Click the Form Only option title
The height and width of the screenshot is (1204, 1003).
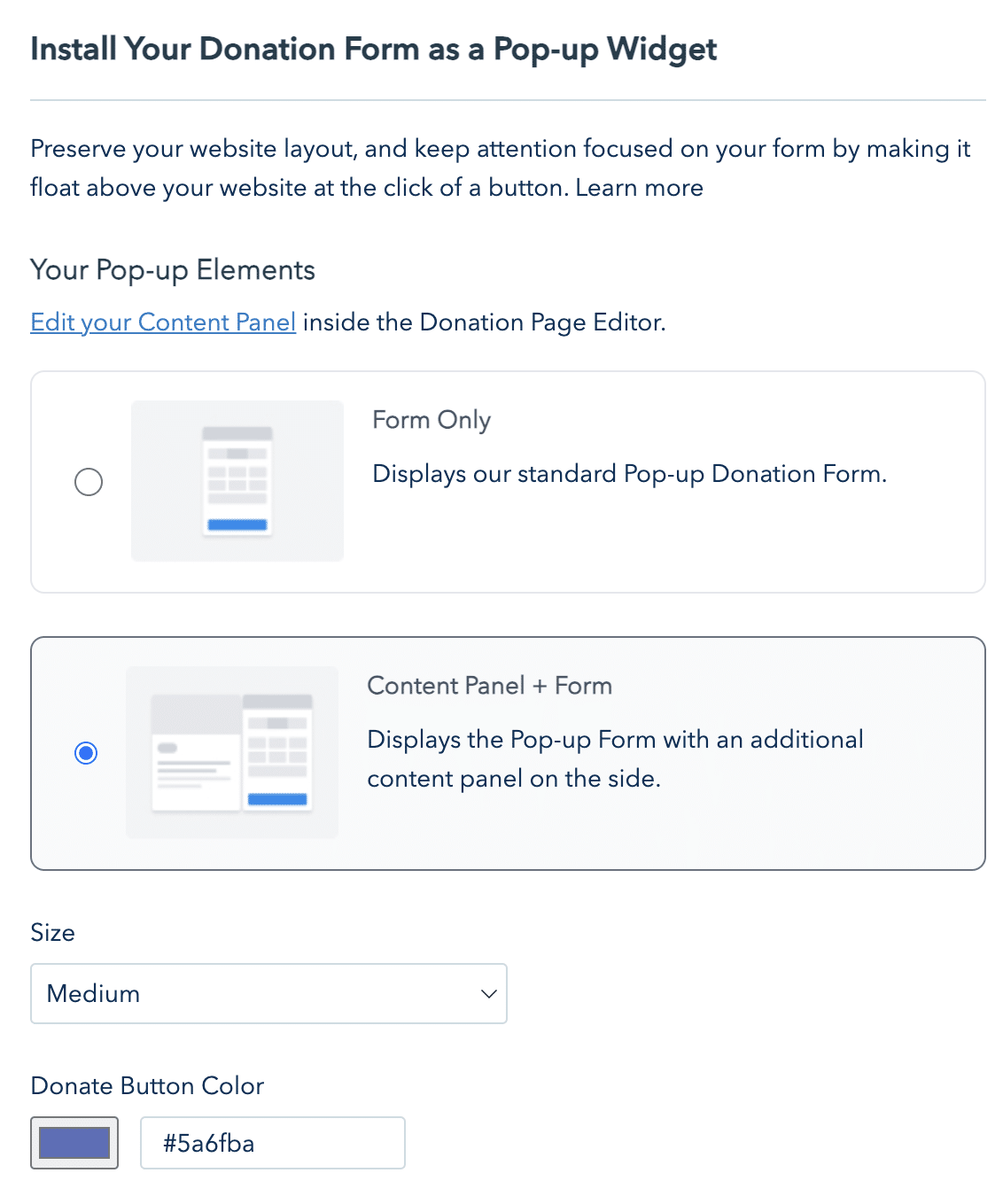tap(432, 420)
